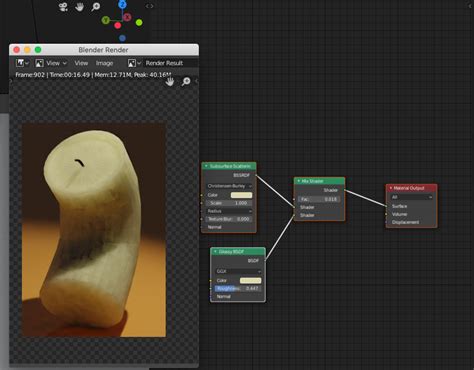The height and width of the screenshot is (370, 474).
Task: Click the pan hand icon in 3D viewport
Action: click(79, 6)
